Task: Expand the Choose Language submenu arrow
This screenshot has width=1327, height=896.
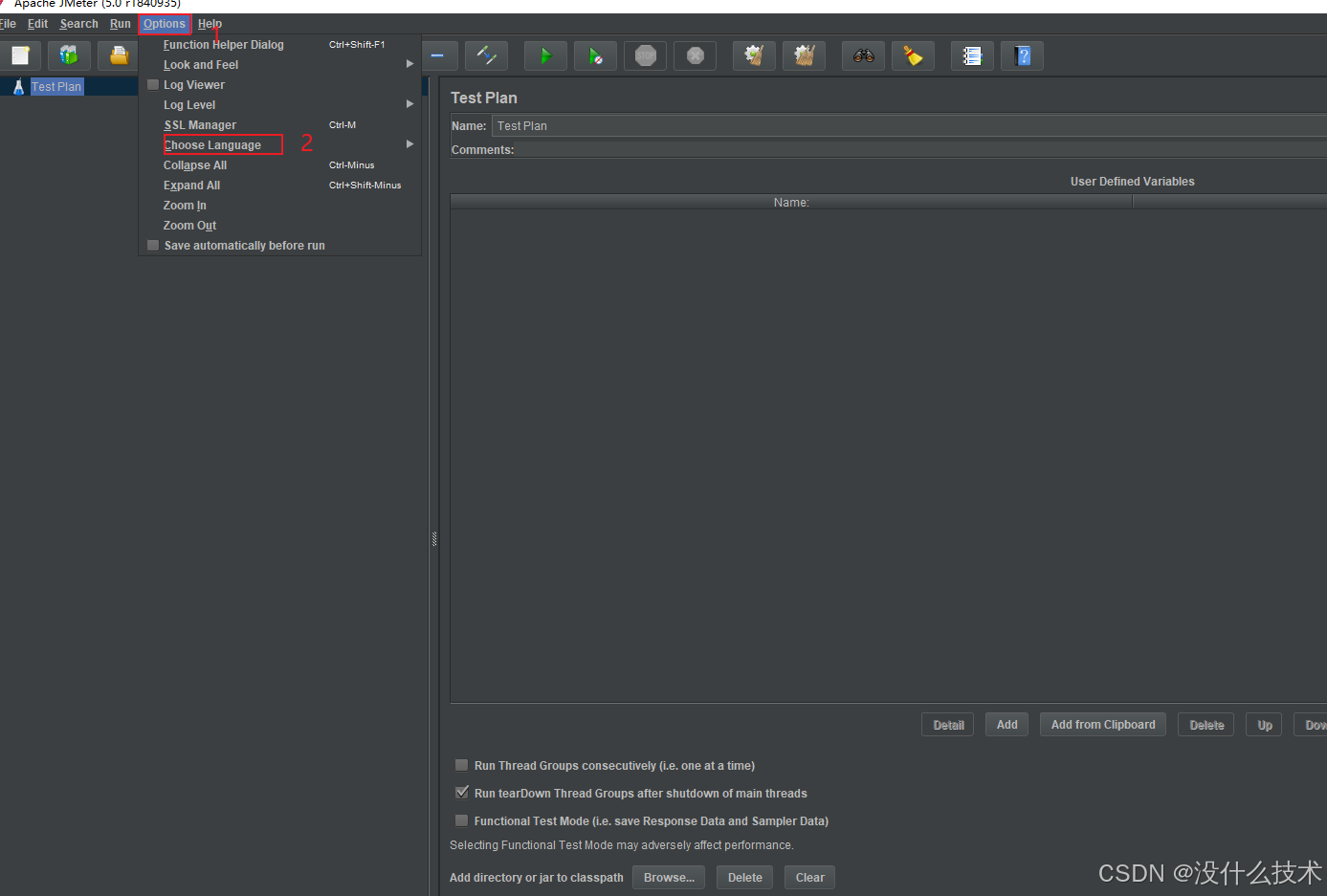Action: pyautogui.click(x=409, y=144)
